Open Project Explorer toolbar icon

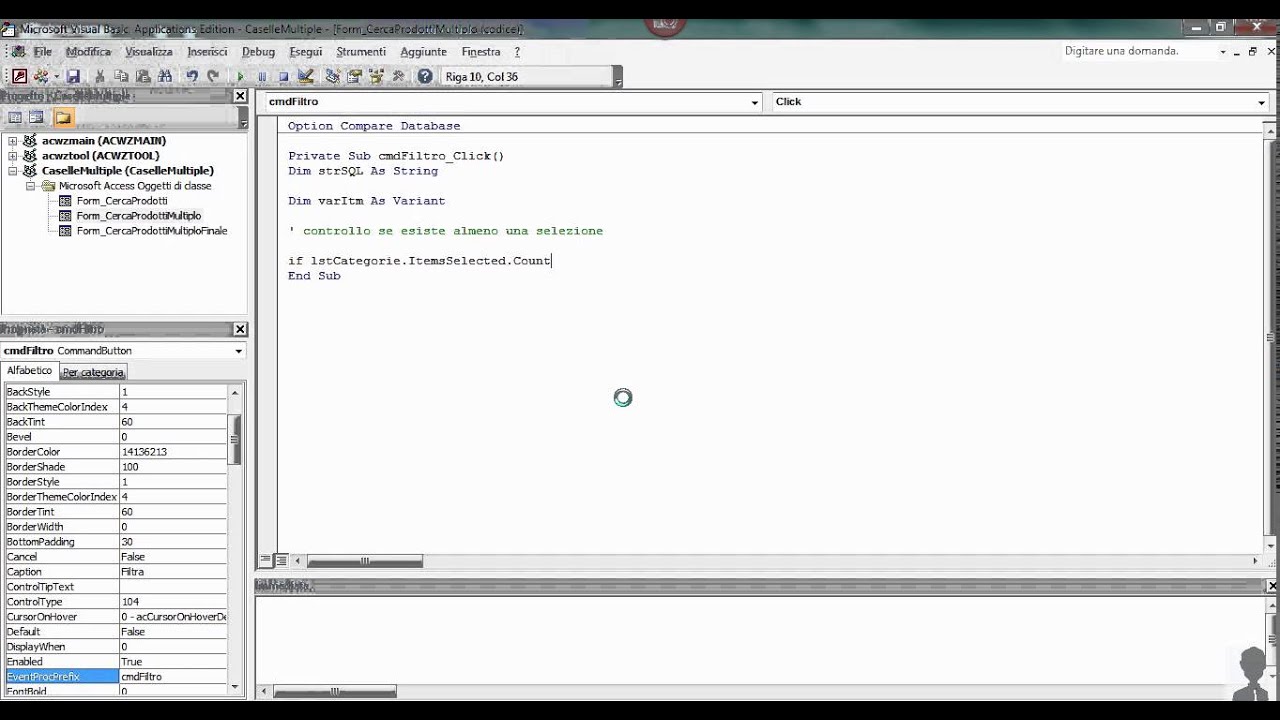(332, 76)
